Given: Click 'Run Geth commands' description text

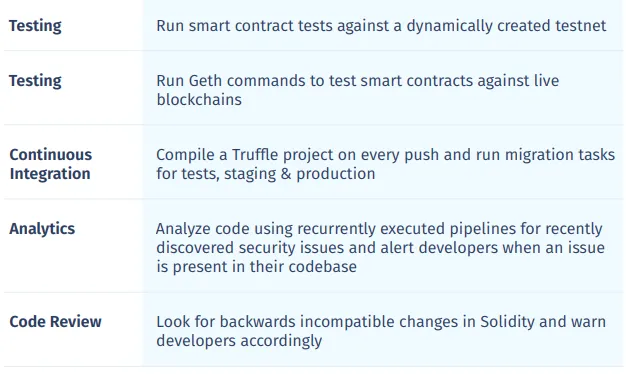Looking at the screenshot, I should [358, 90].
